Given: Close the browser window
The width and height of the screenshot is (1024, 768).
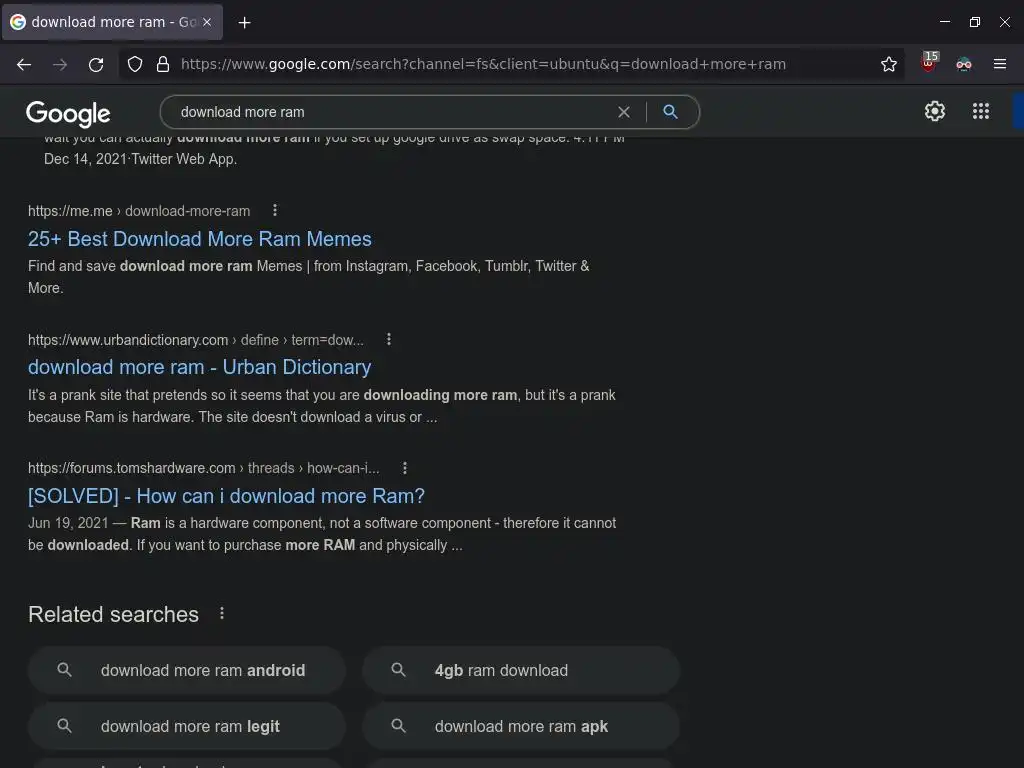Looking at the screenshot, I should [1004, 22].
